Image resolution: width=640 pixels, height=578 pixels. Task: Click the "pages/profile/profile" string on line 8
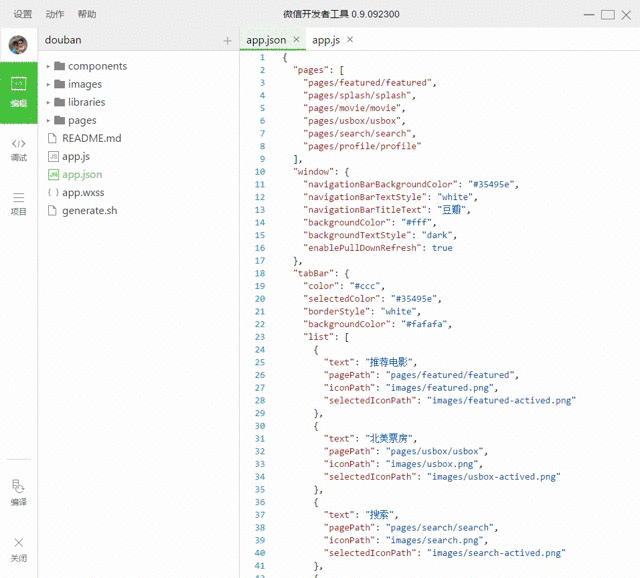(362, 146)
